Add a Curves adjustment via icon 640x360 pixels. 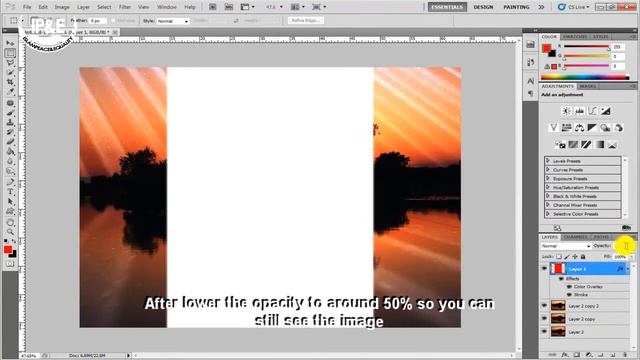pyautogui.click(x=592, y=111)
